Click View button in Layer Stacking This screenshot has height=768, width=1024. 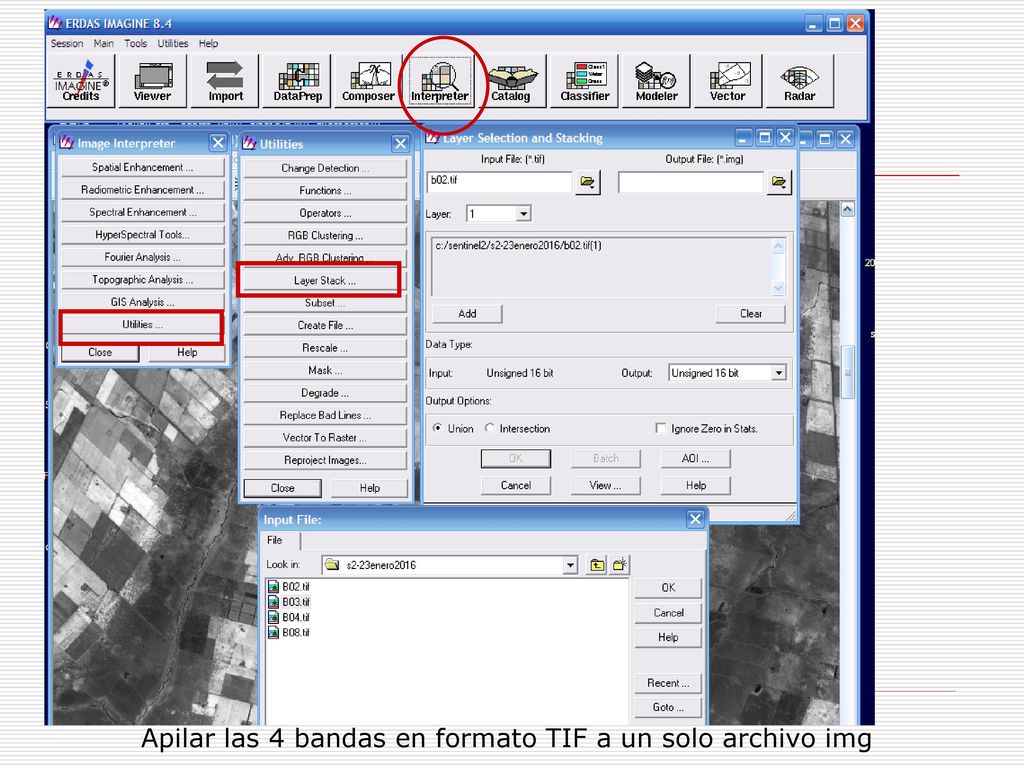tap(605, 485)
